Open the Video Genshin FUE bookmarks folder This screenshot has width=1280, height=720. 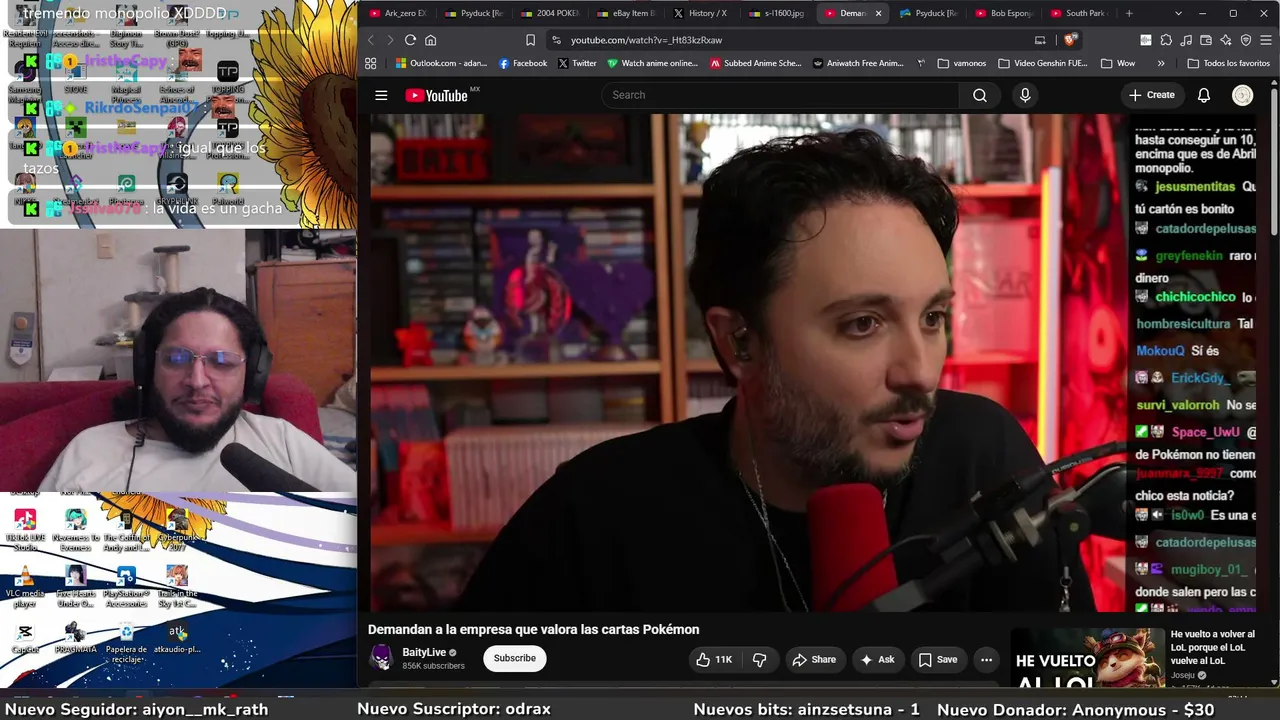click(x=1042, y=63)
